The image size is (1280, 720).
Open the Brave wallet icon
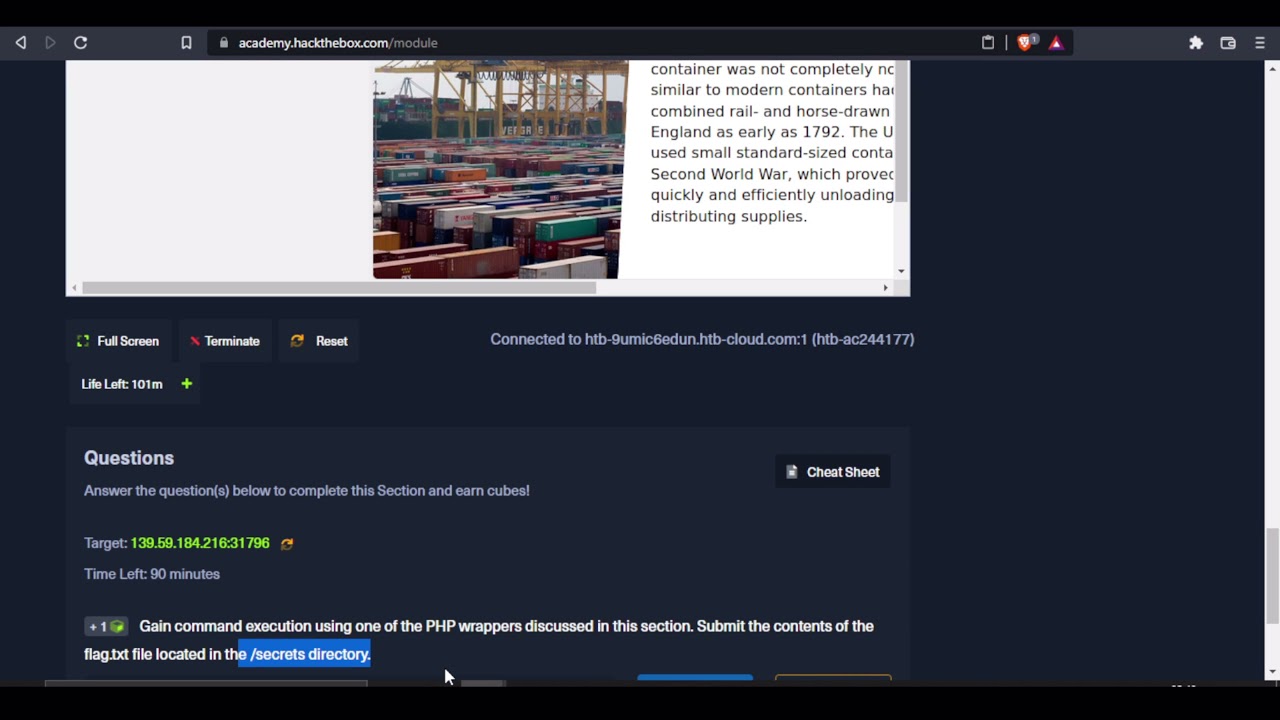pyautogui.click(x=1228, y=43)
